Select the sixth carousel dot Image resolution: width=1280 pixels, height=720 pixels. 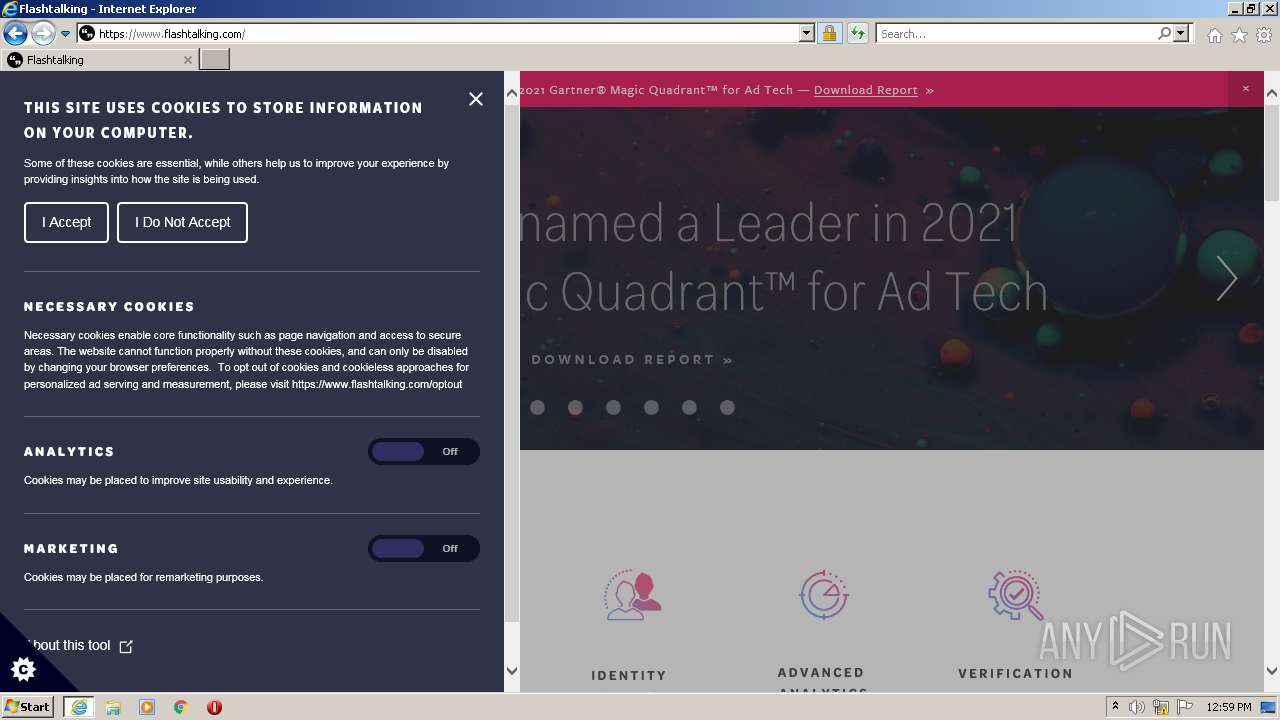point(727,407)
